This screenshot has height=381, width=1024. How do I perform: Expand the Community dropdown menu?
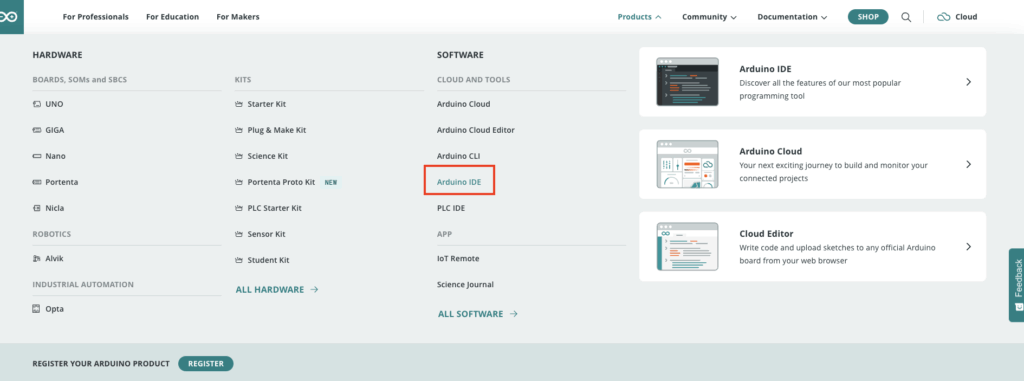pos(709,17)
